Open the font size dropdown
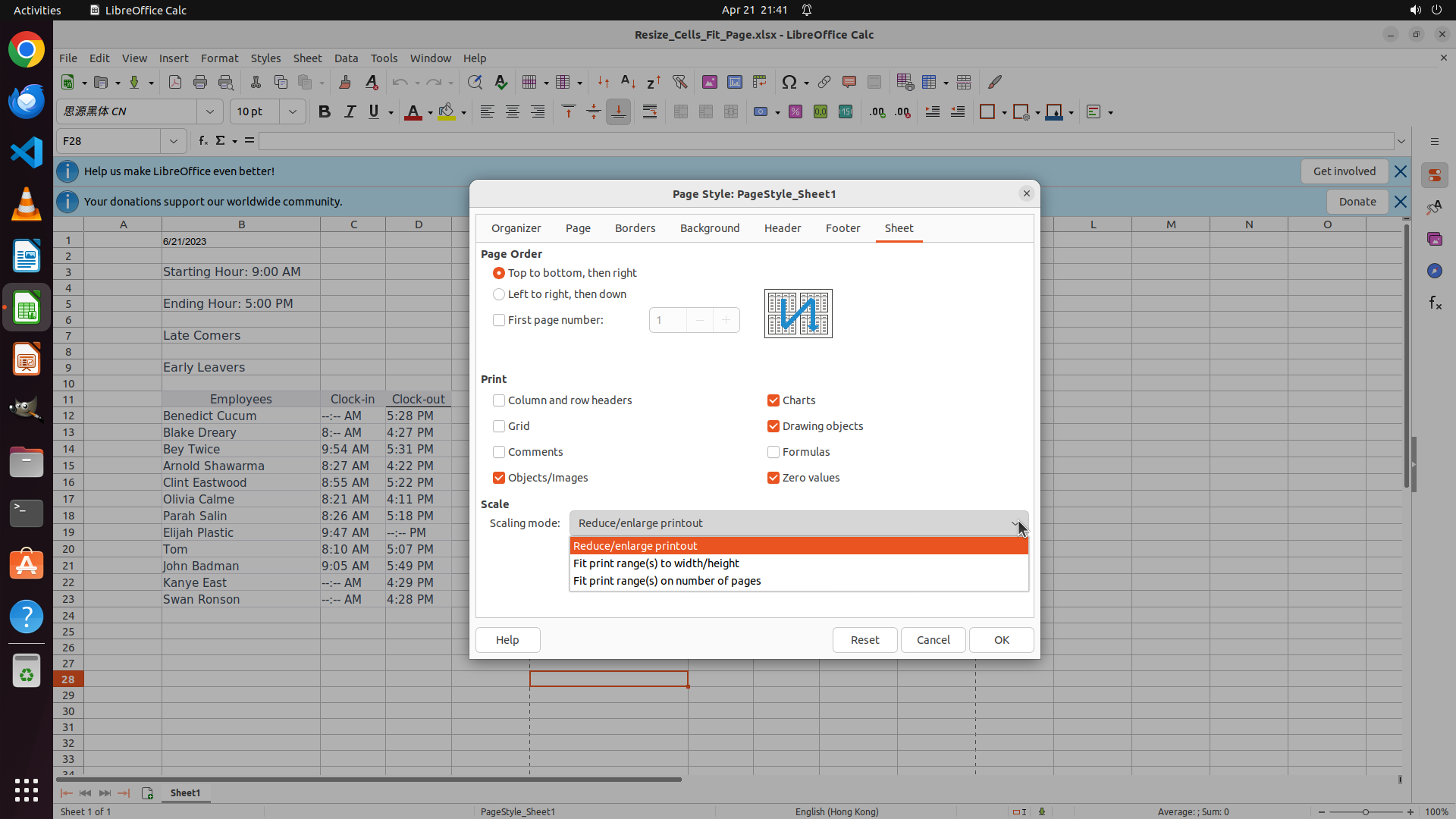The height and width of the screenshot is (819, 1456). tap(292, 112)
